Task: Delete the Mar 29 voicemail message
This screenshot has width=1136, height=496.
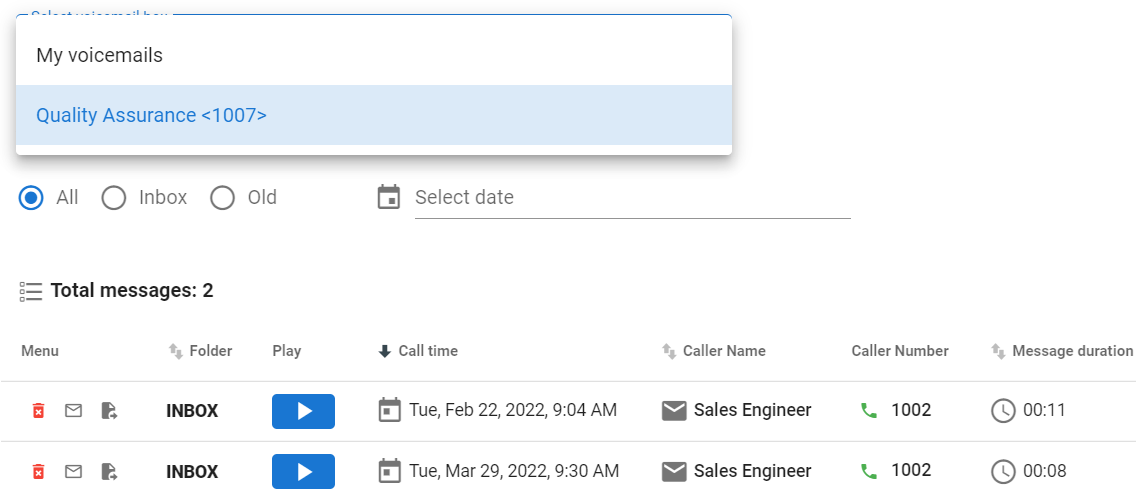Action: coord(38,471)
